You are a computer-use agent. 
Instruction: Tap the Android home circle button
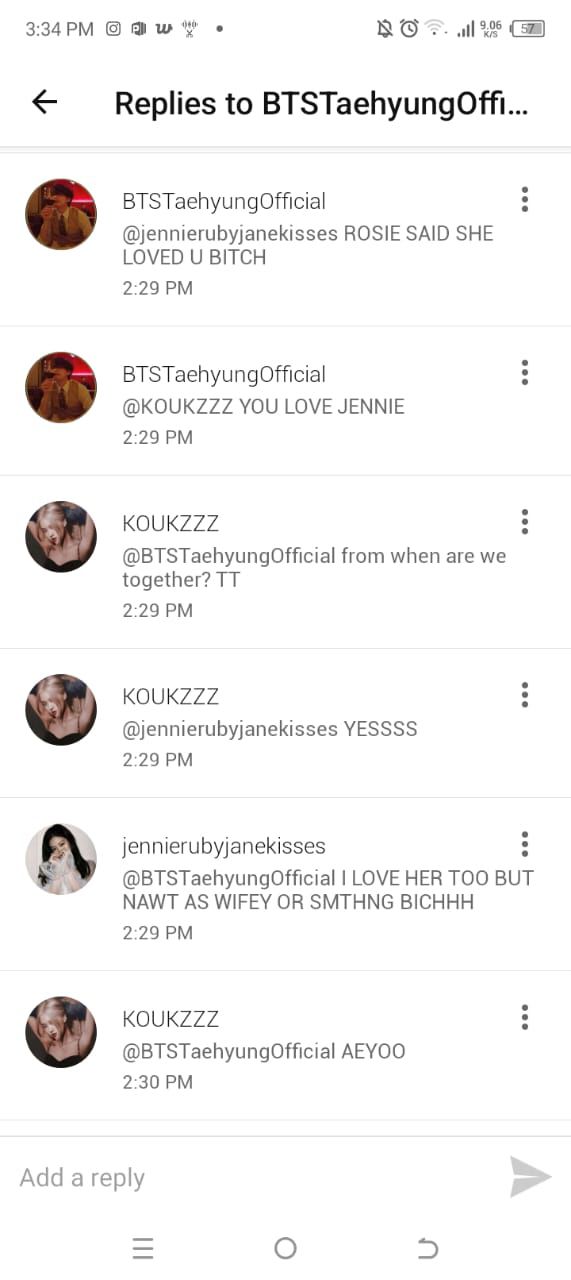(x=285, y=1248)
